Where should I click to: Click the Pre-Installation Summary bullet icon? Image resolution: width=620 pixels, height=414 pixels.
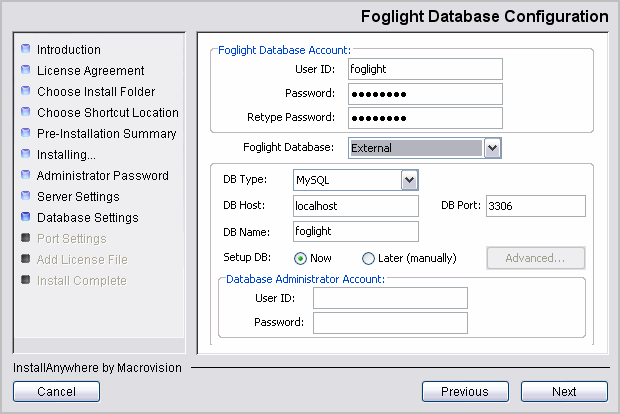tap(26, 134)
